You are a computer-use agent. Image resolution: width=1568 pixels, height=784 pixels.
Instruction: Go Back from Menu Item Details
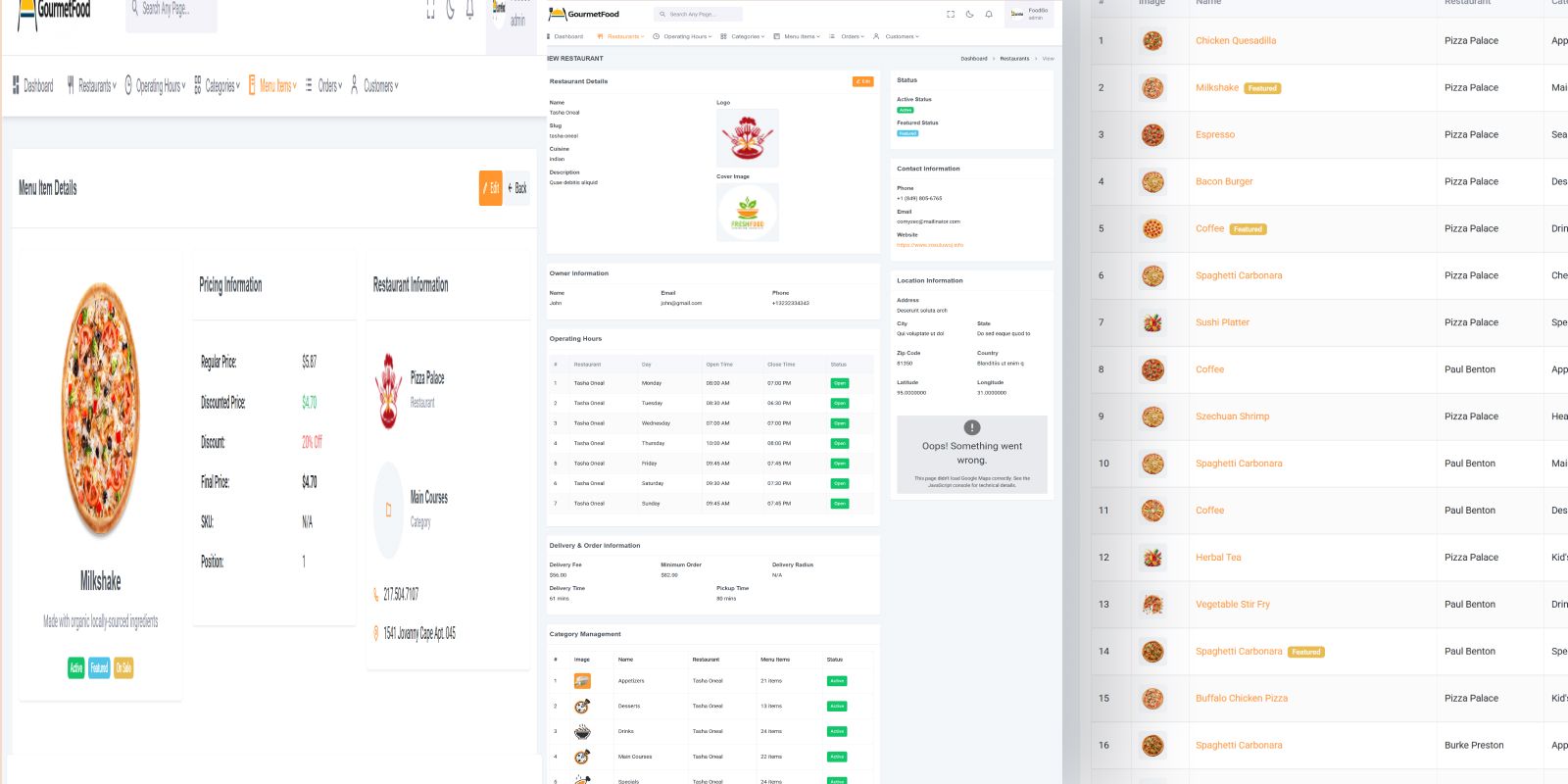click(x=517, y=188)
